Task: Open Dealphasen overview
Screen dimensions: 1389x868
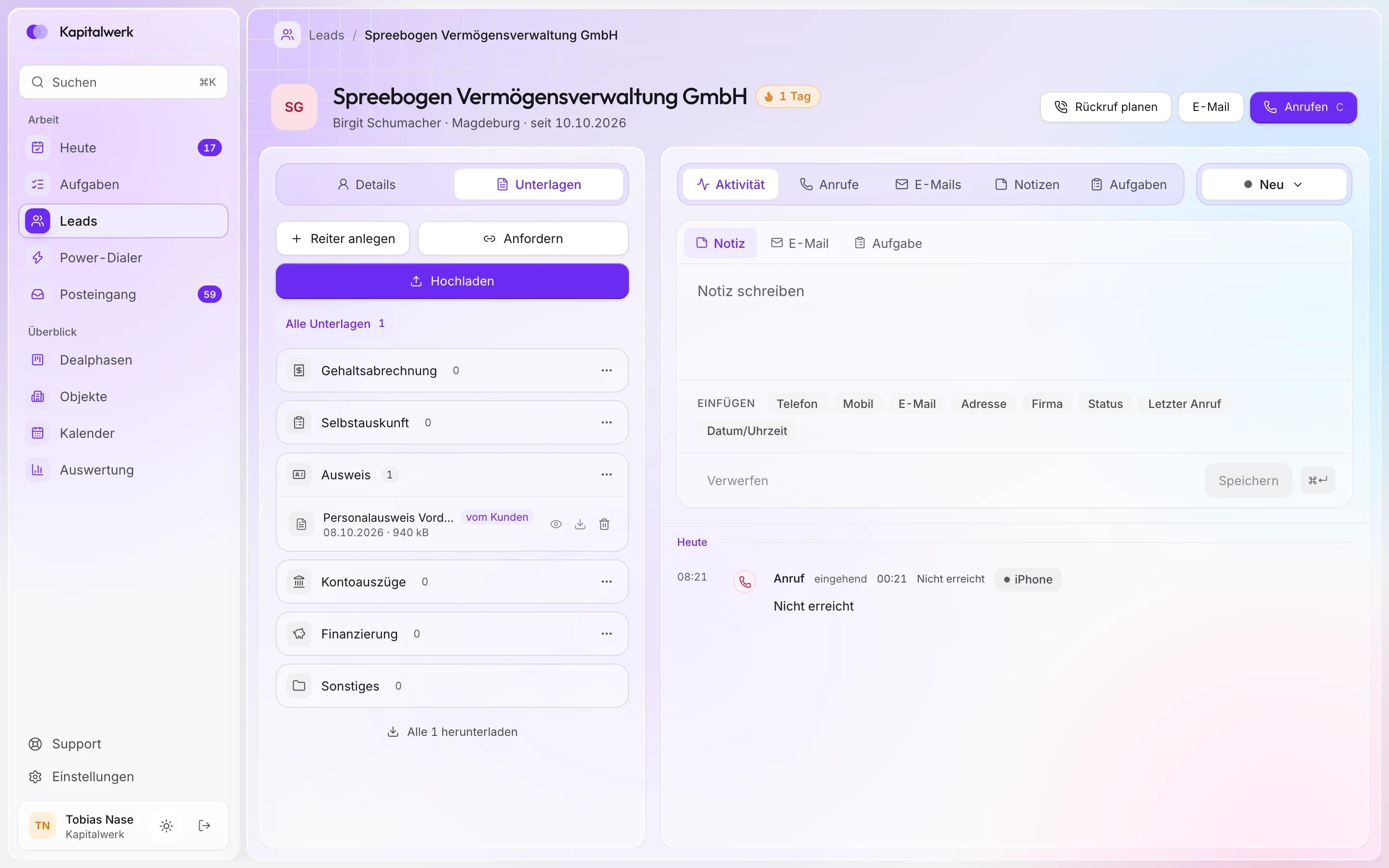Action: point(123,360)
